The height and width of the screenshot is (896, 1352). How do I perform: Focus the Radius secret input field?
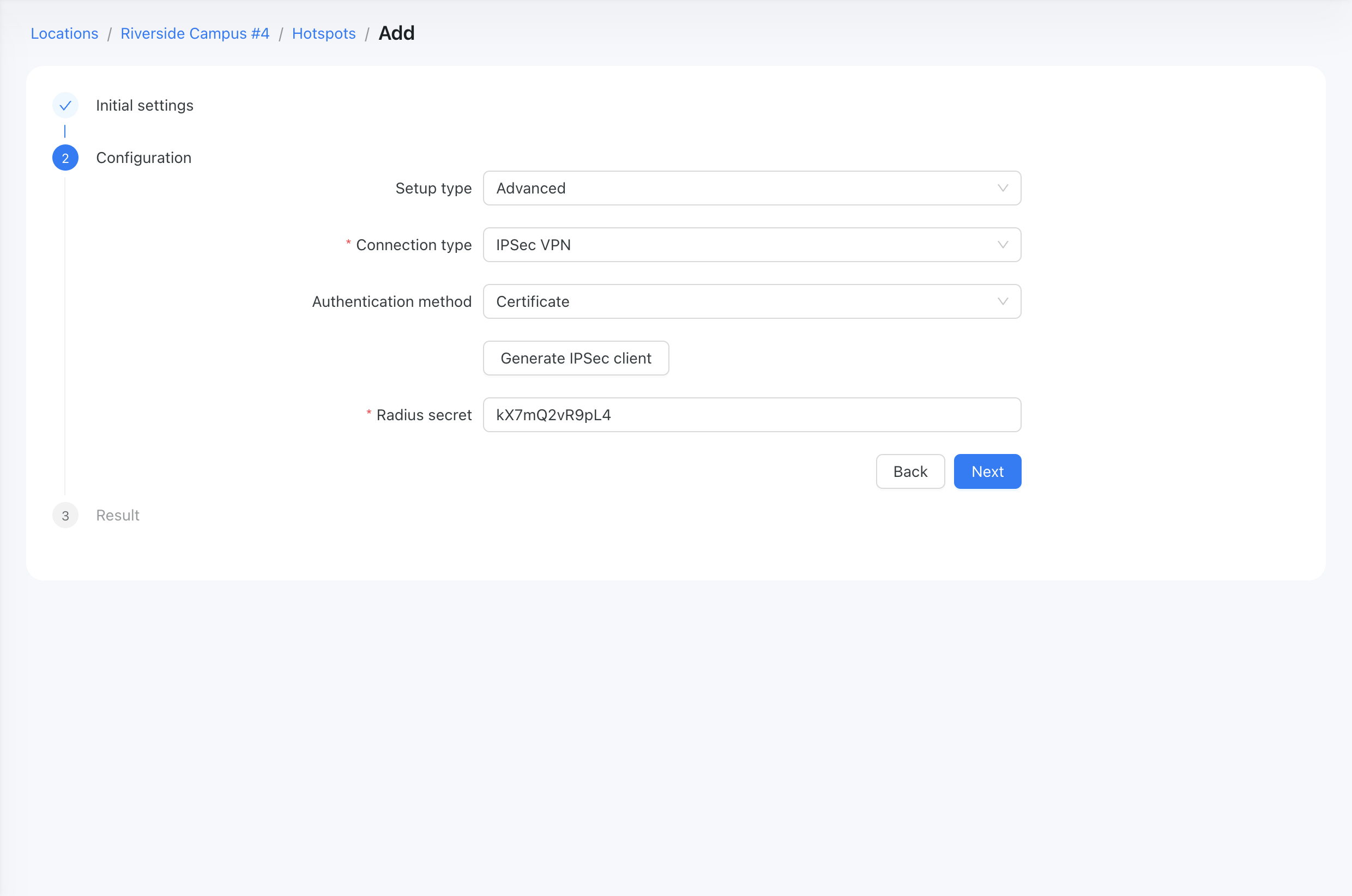[751, 415]
